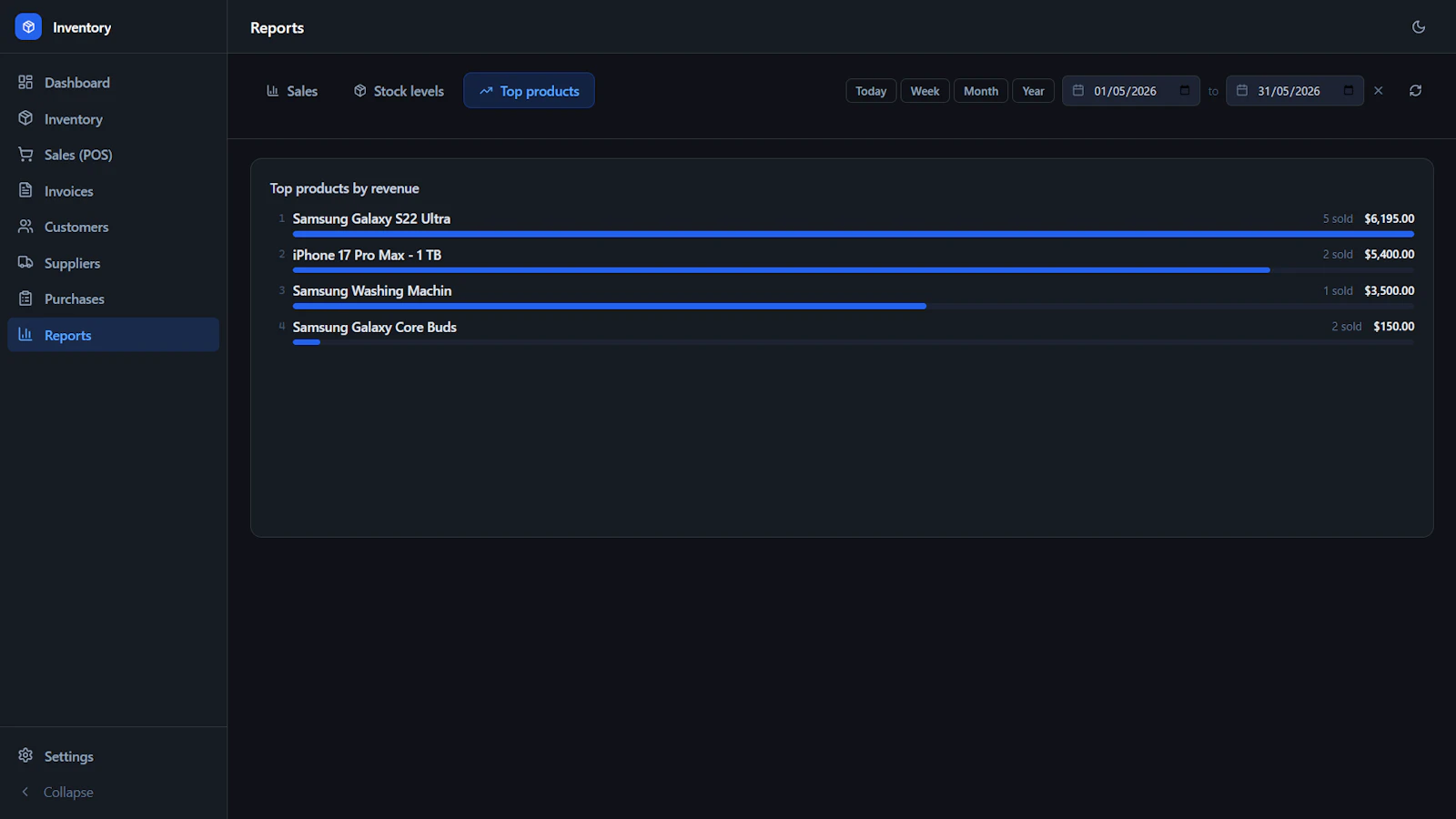Click the Suppliers truck icon
1456x819 pixels.
pyautogui.click(x=25, y=262)
